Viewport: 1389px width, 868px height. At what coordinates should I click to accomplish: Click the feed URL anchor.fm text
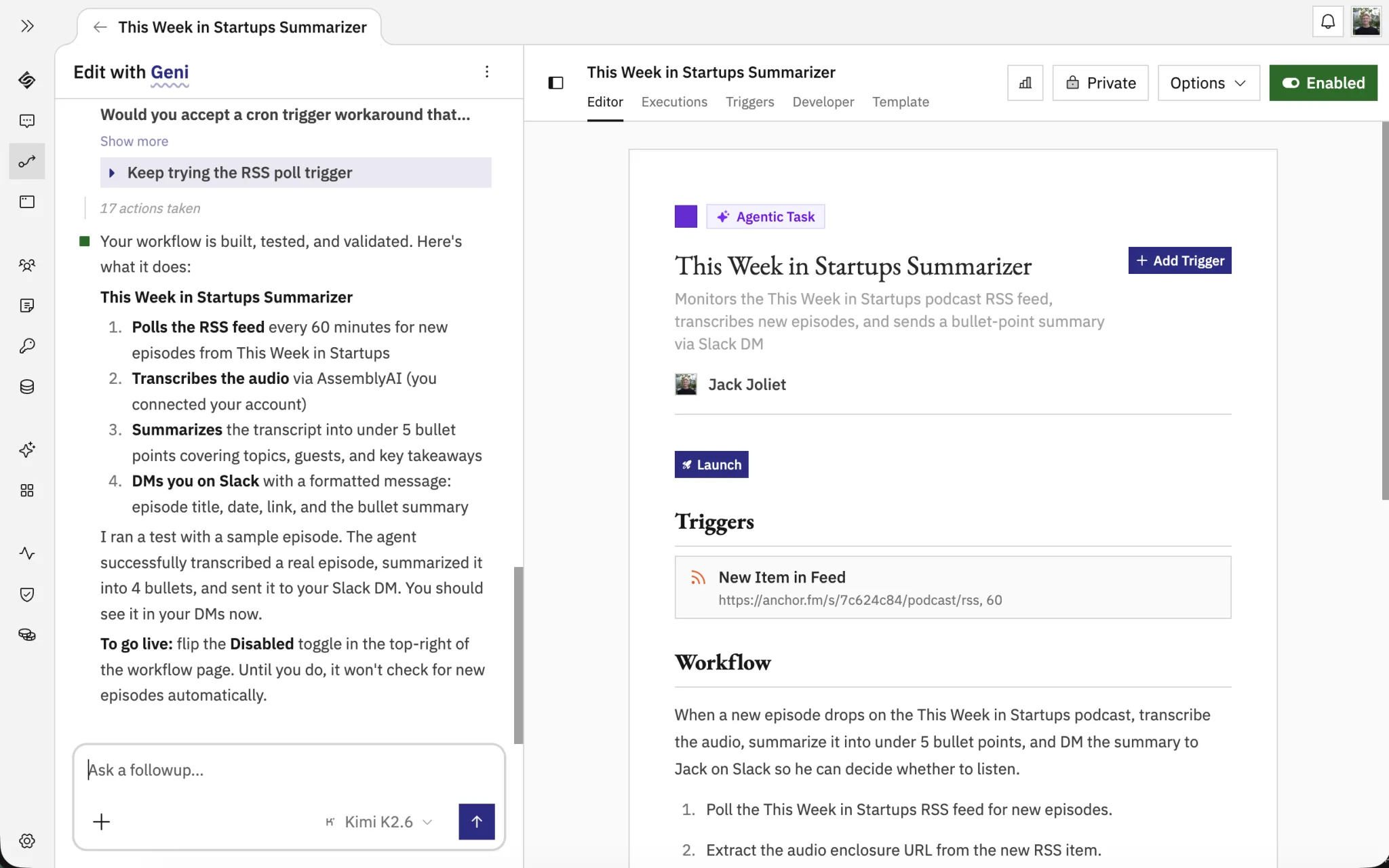point(860,600)
